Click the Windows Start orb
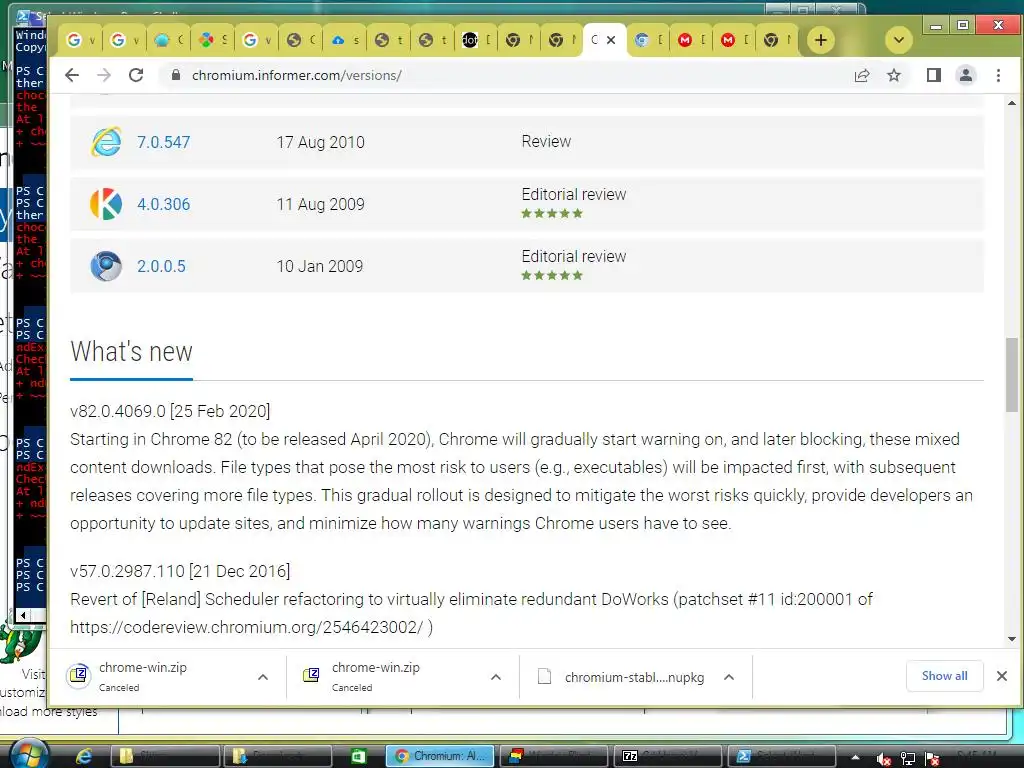The image size is (1024, 768). point(28,755)
